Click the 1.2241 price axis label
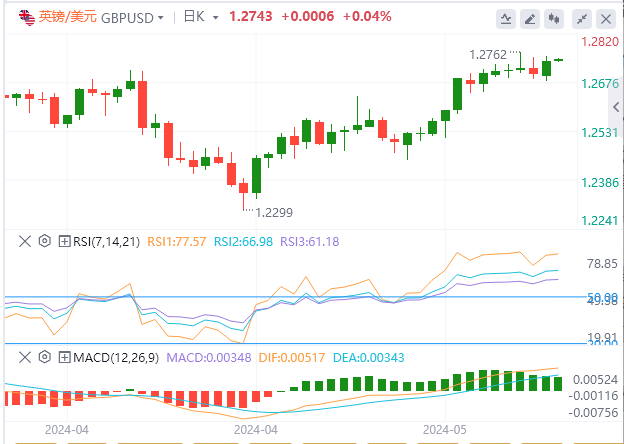624x444 pixels. pyautogui.click(x=600, y=220)
